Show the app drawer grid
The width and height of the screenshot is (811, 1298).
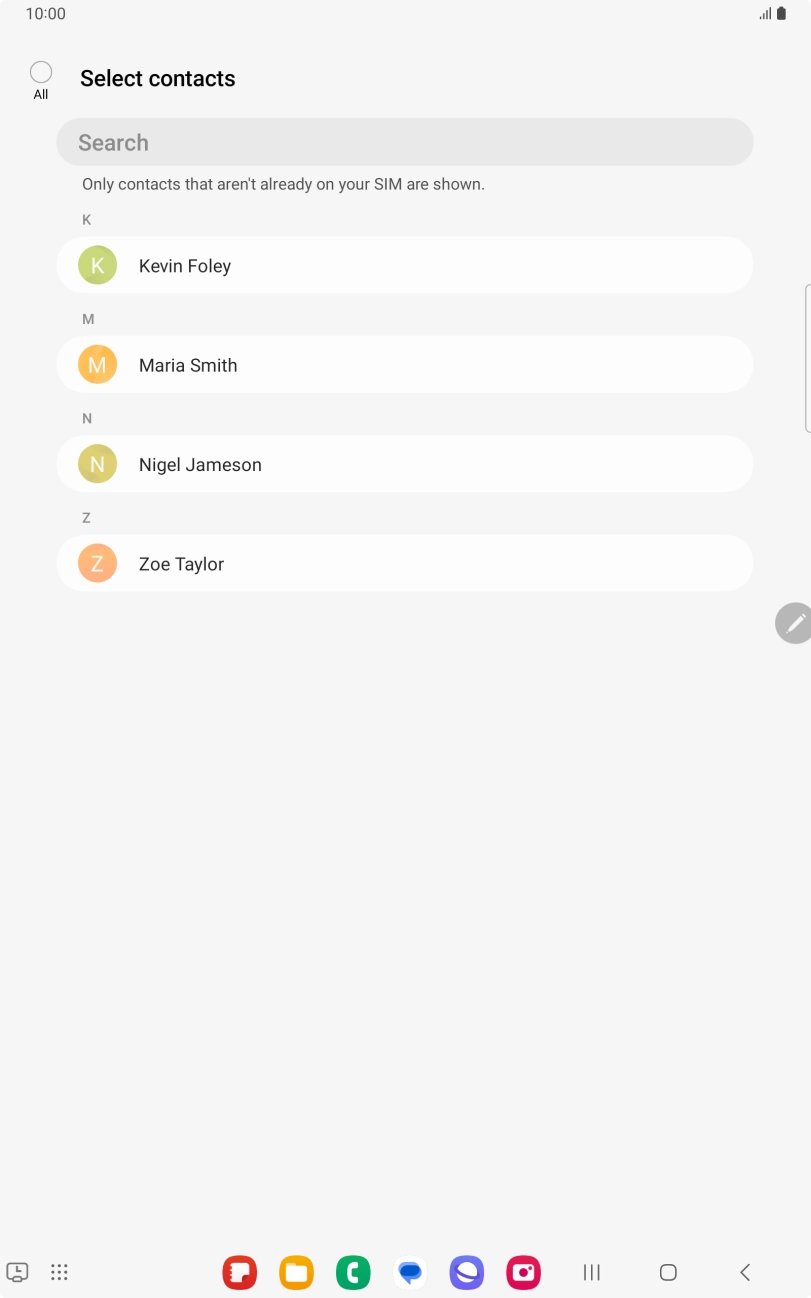[59, 1272]
